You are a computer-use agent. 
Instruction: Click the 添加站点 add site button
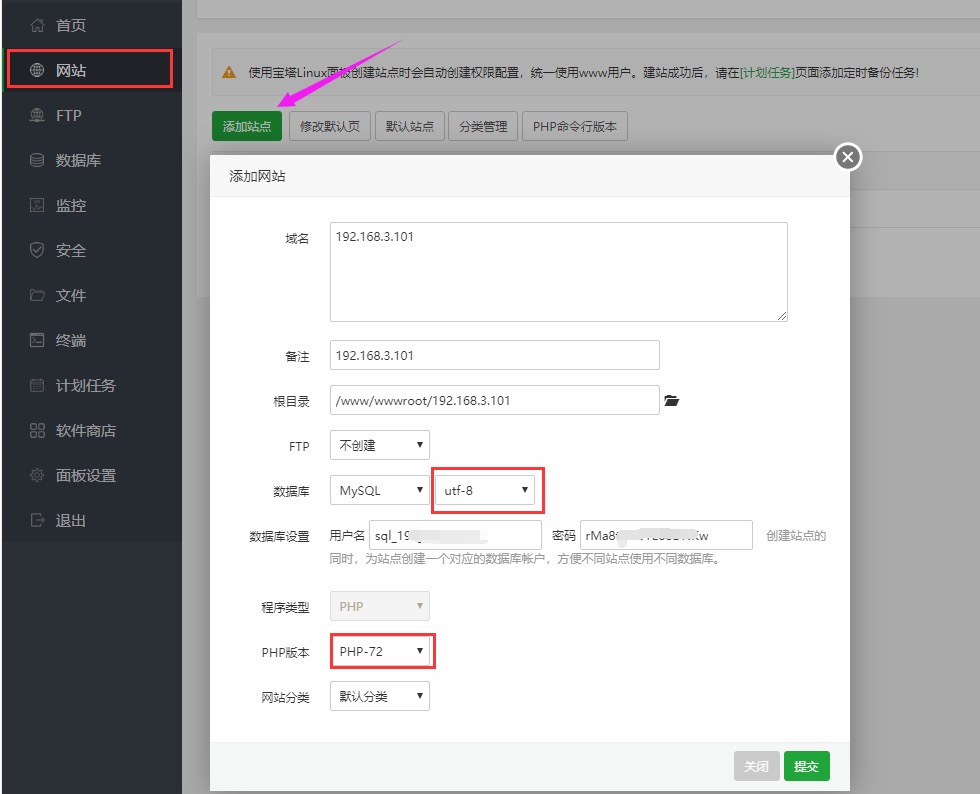(x=246, y=126)
